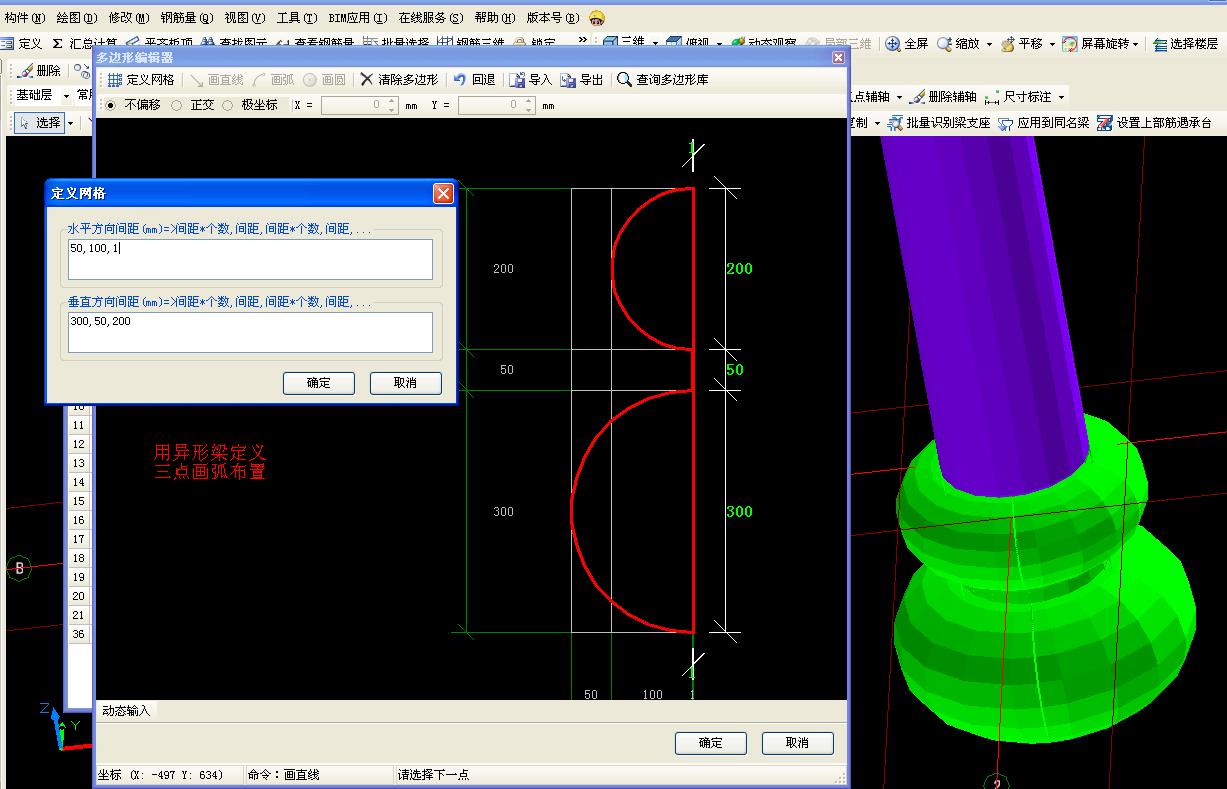Viewport: 1227px width, 789px height.
Task: Click the 导入 import icon
Action: pyautogui.click(x=517, y=80)
